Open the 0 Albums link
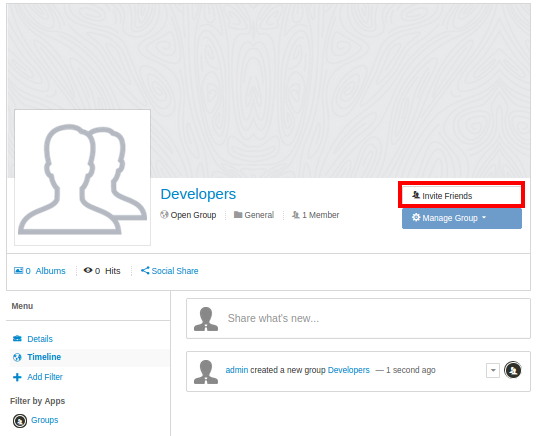This screenshot has width=539, height=436. (40, 271)
